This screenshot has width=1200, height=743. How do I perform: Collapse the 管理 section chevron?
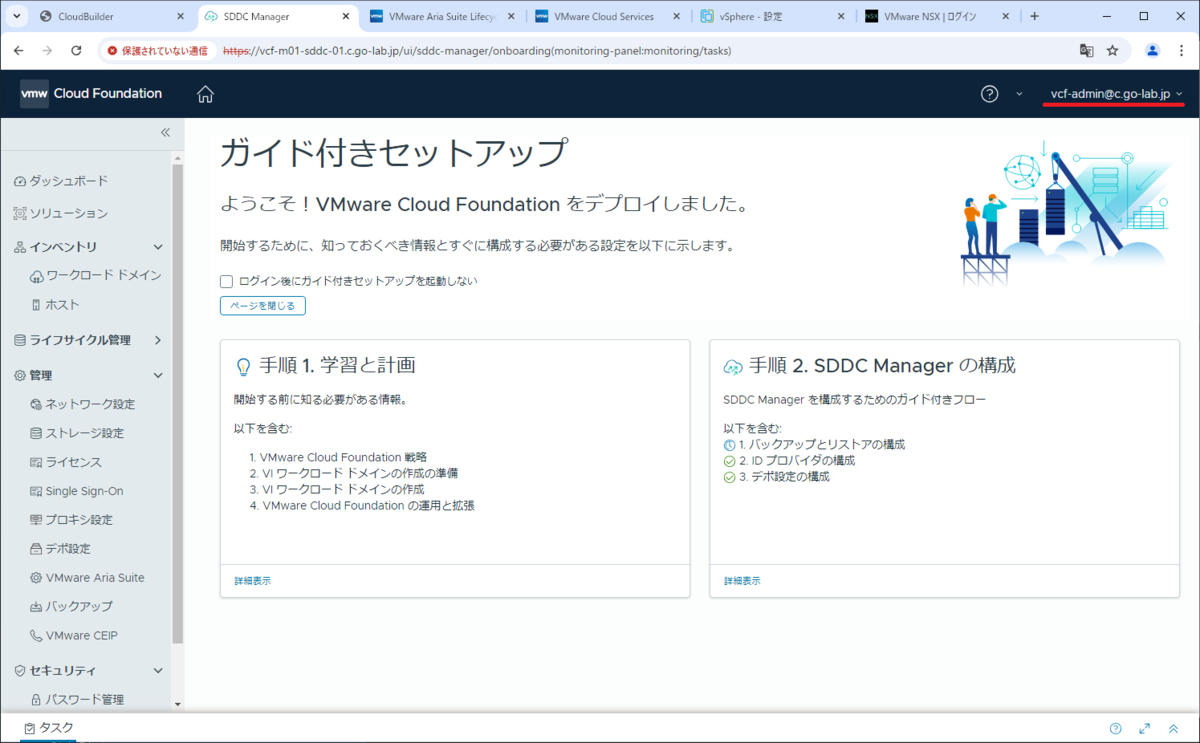click(157, 376)
